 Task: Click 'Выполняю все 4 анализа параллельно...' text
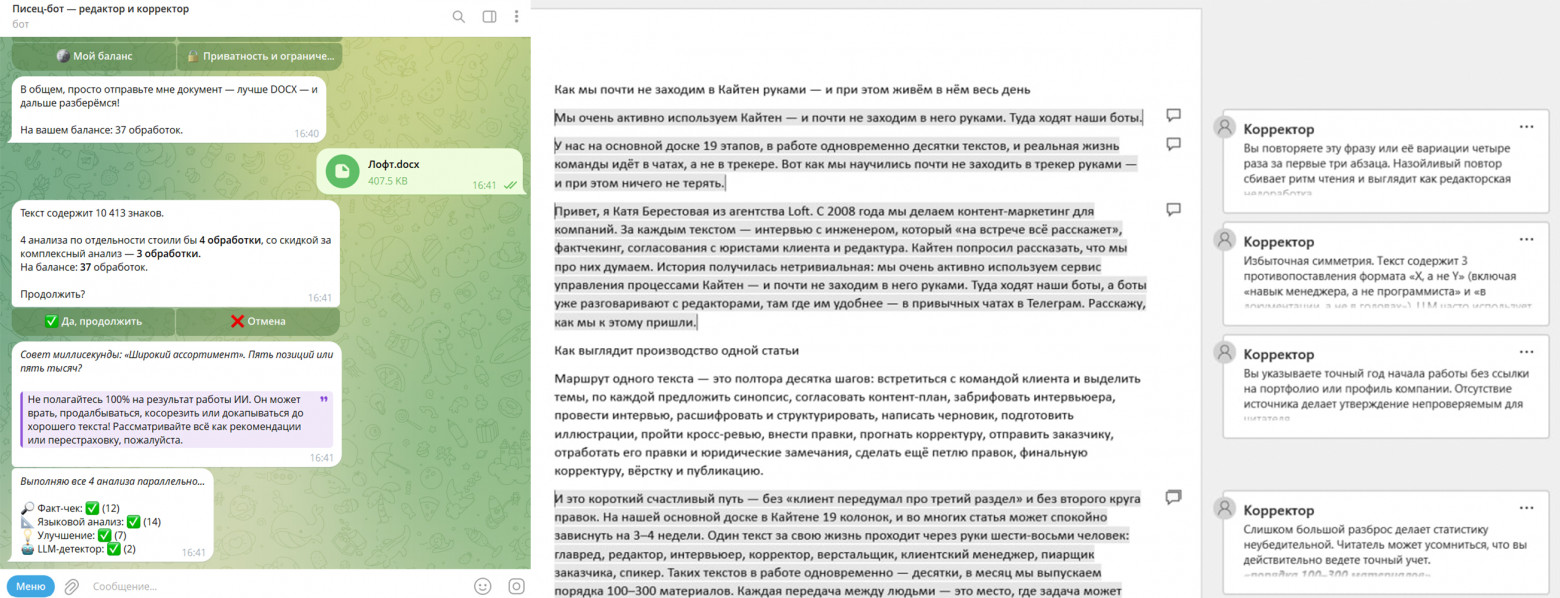tap(112, 481)
